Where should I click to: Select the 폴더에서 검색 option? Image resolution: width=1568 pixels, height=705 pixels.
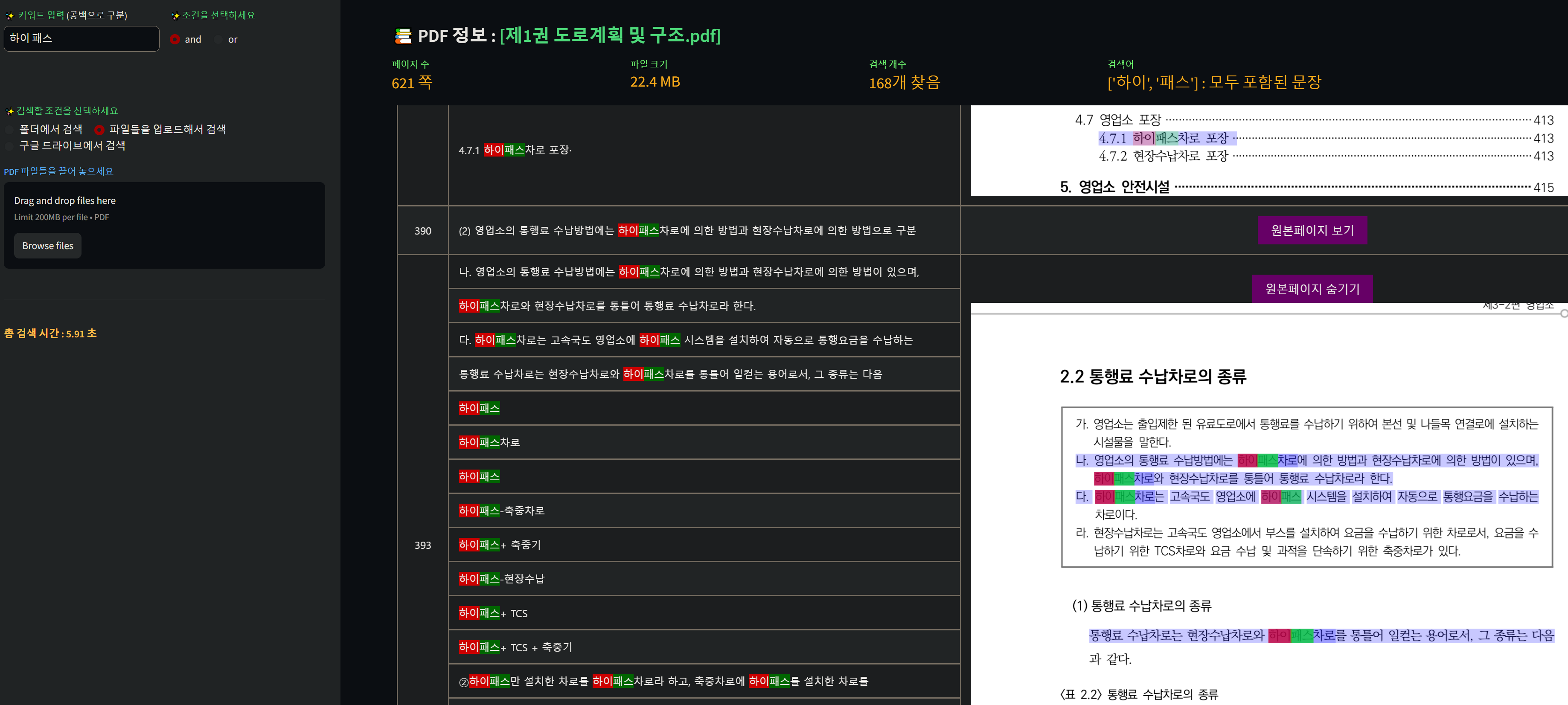[10, 130]
